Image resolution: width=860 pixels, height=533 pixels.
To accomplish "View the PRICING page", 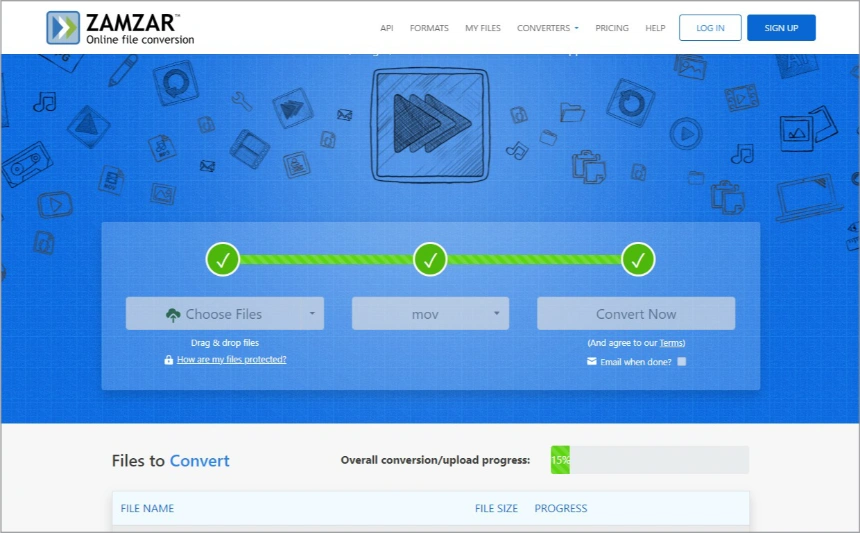I will [612, 28].
